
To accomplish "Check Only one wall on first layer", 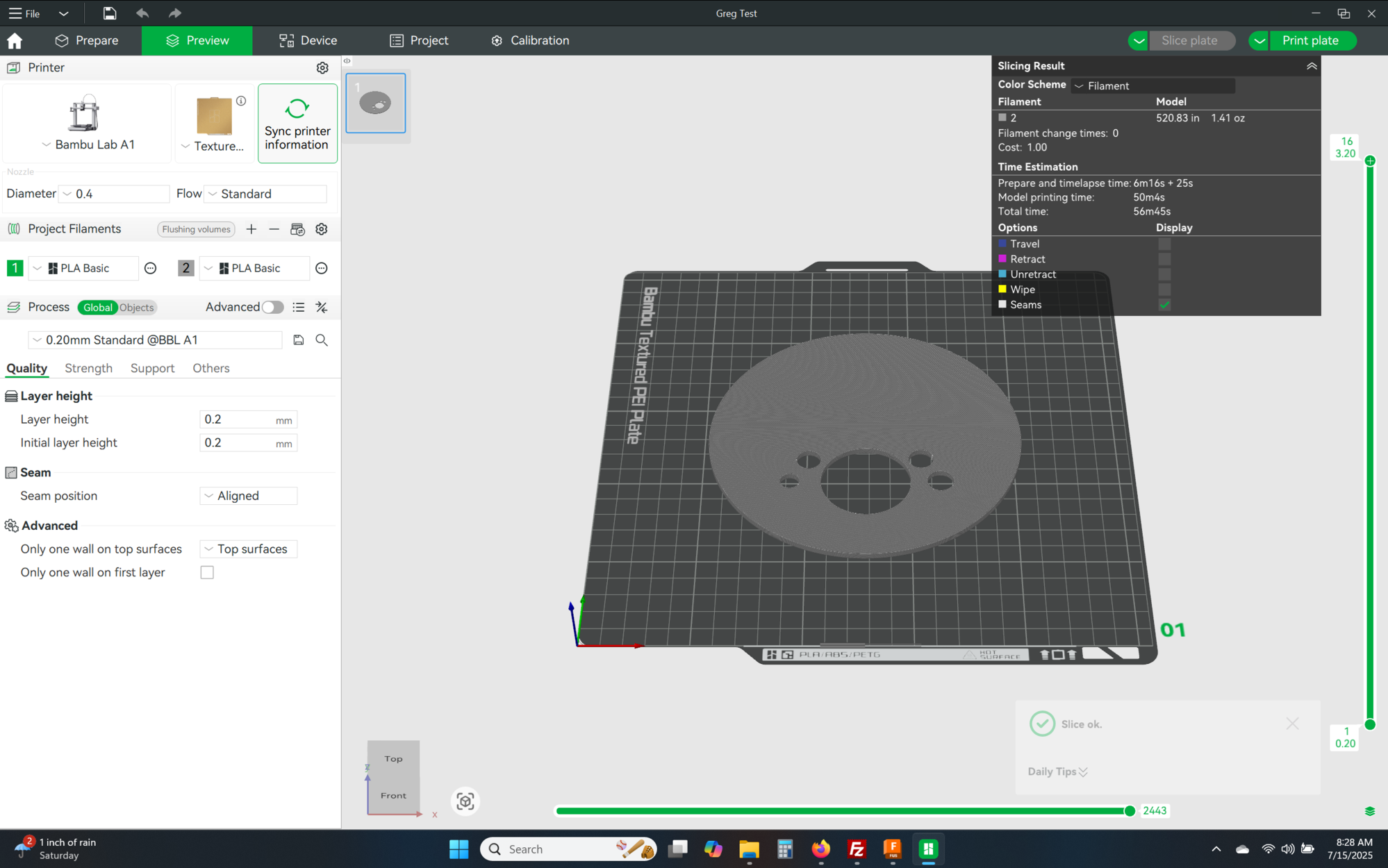I will (207, 572).
